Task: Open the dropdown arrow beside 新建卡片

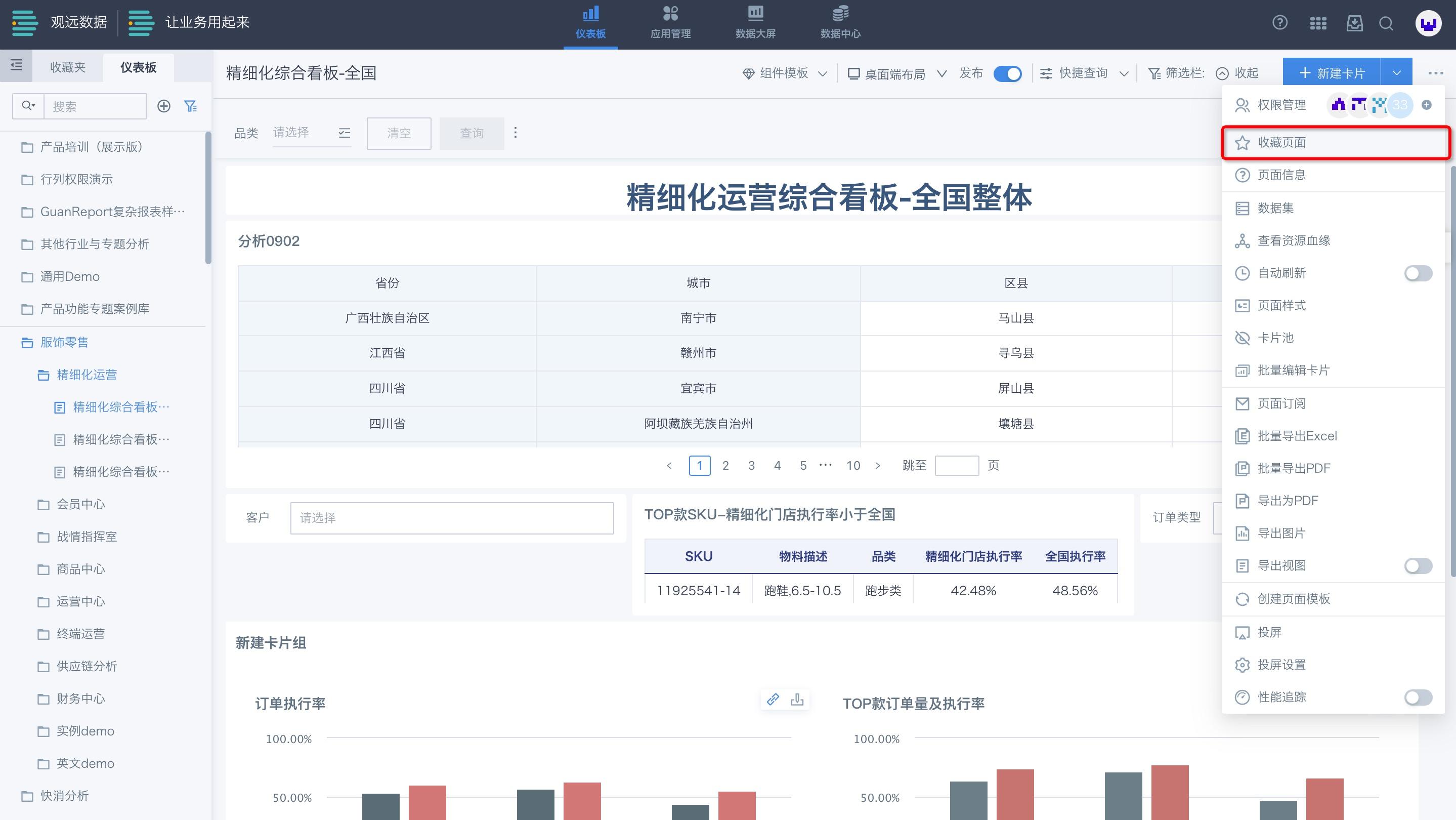Action: point(1396,73)
